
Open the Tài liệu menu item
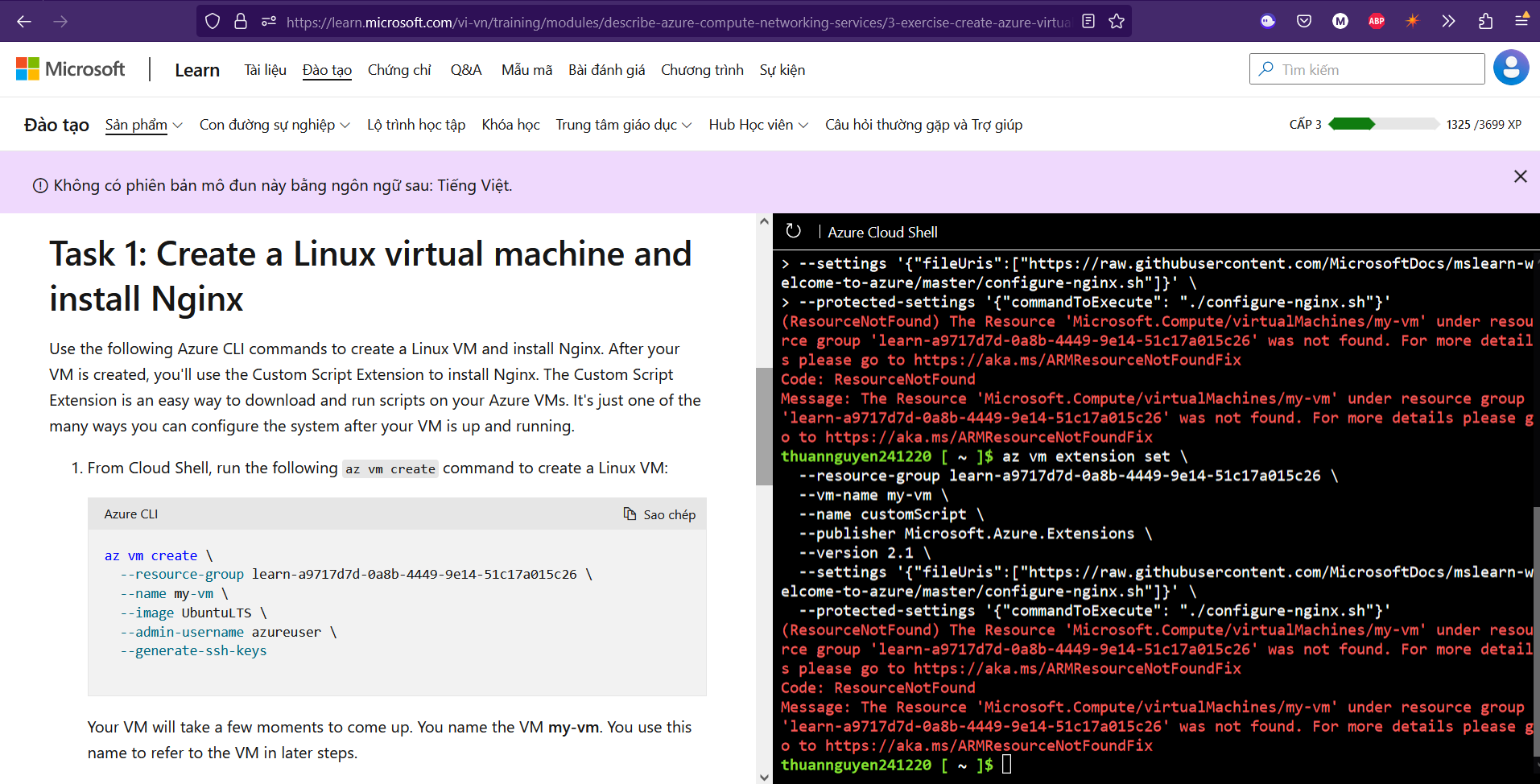tap(266, 70)
